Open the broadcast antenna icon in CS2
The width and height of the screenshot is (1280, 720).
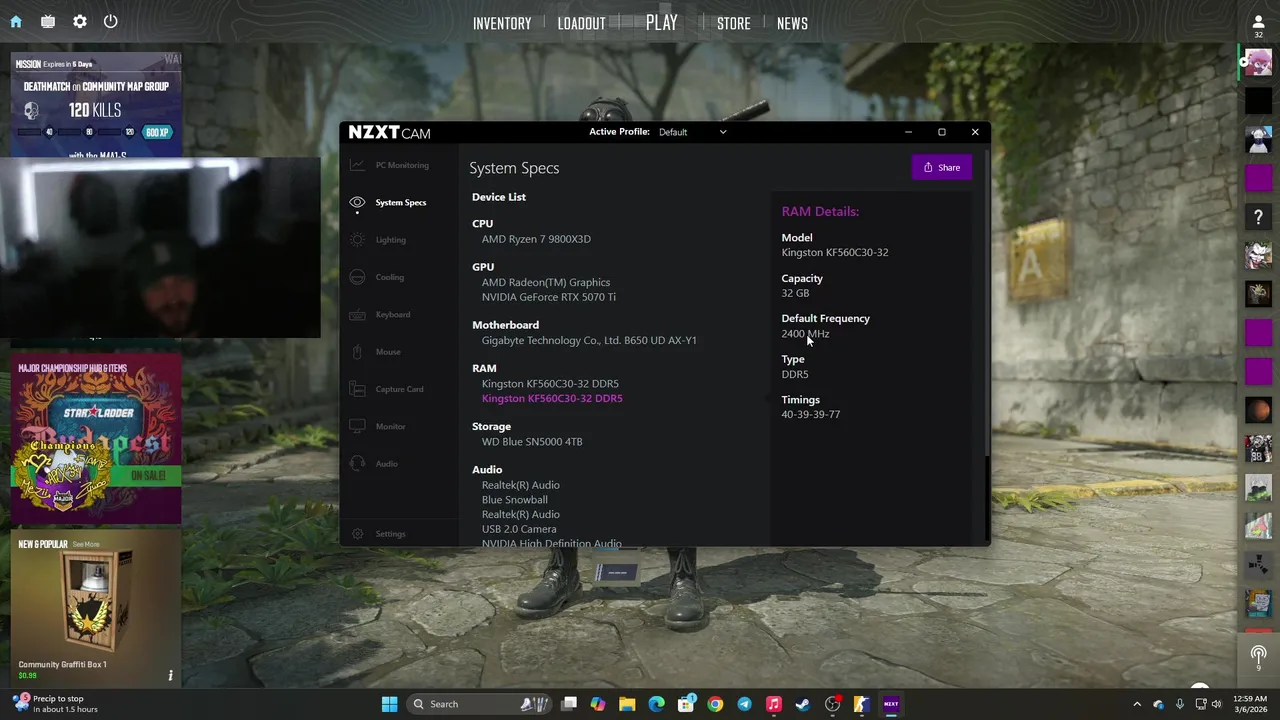pyautogui.click(x=1258, y=656)
